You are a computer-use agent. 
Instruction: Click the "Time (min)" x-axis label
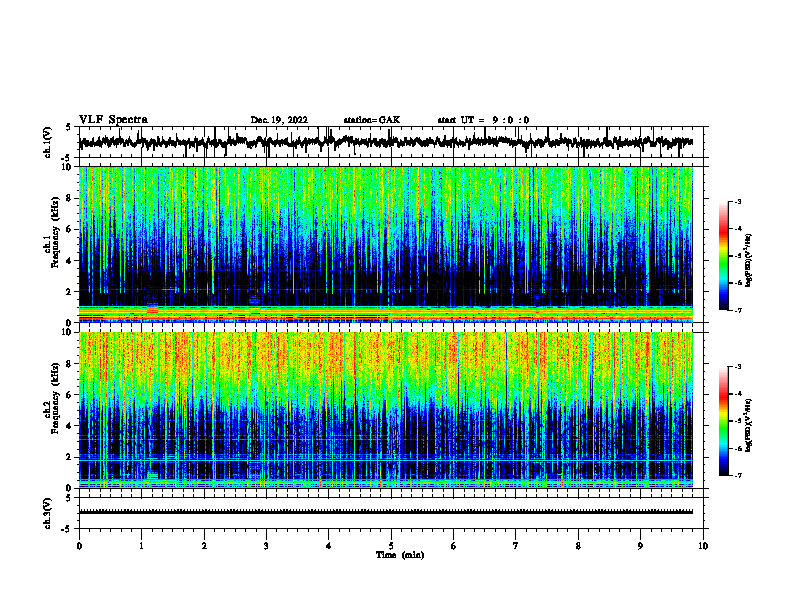click(400, 555)
